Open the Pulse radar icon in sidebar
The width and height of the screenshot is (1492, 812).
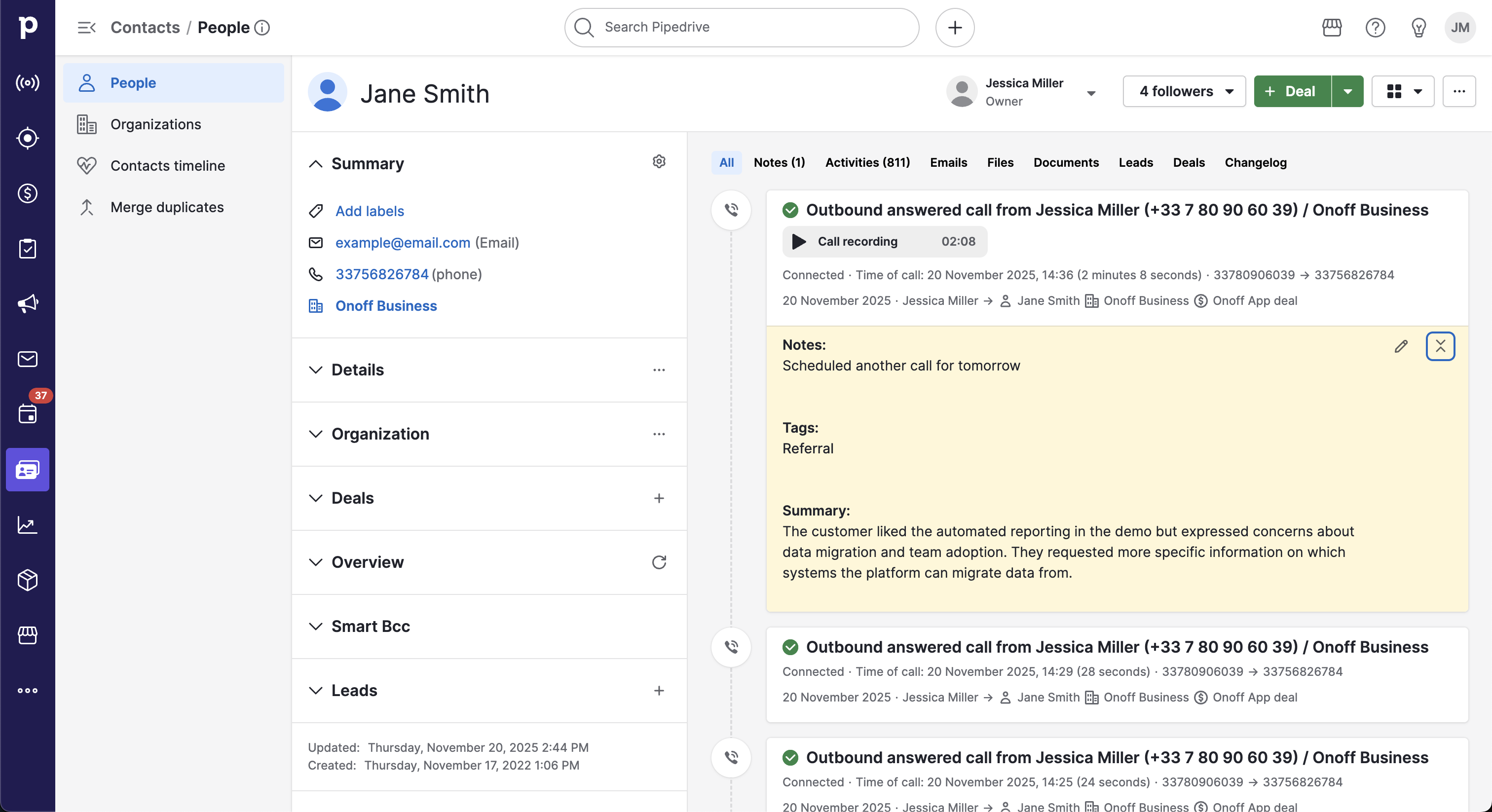pyautogui.click(x=27, y=83)
